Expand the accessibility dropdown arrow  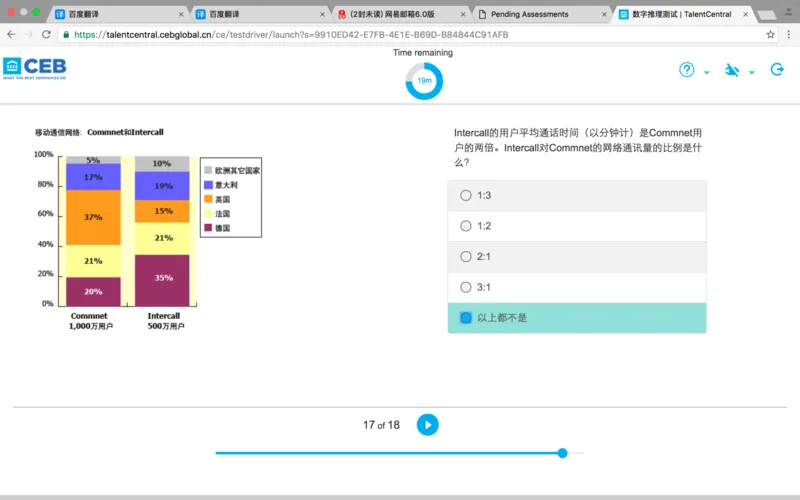tap(752, 72)
